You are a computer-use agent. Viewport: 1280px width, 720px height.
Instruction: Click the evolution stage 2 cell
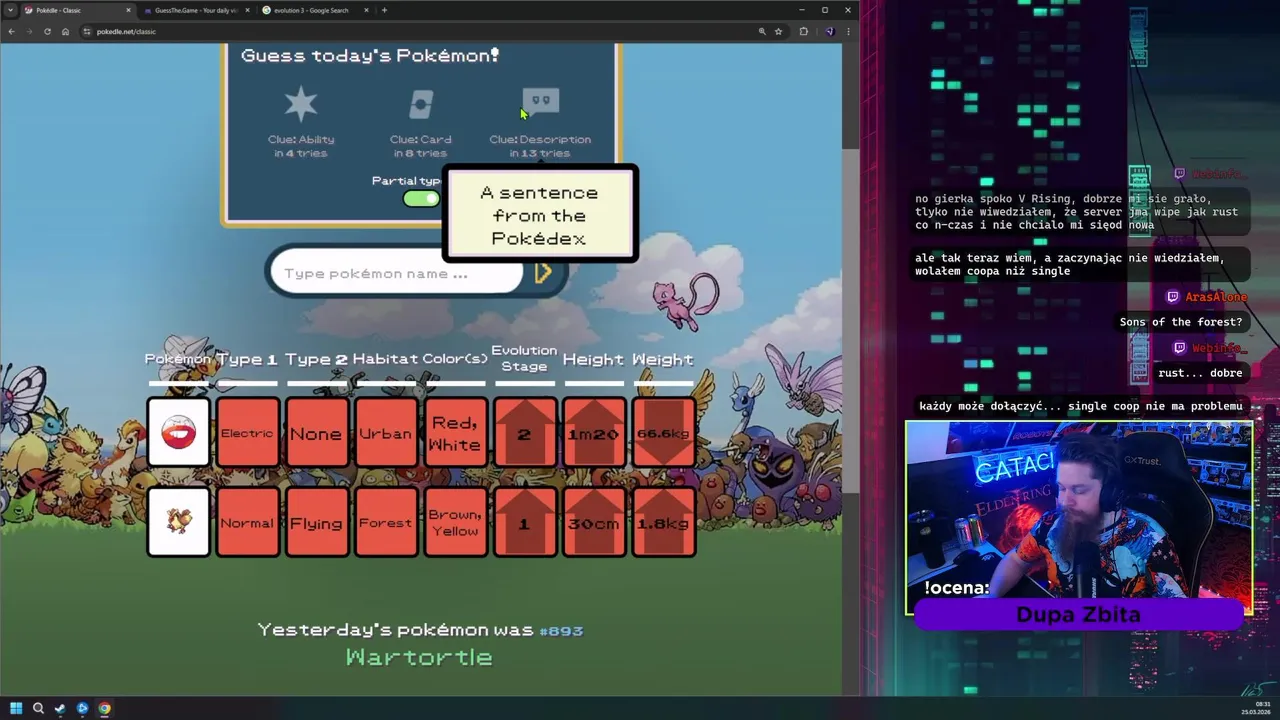524,433
